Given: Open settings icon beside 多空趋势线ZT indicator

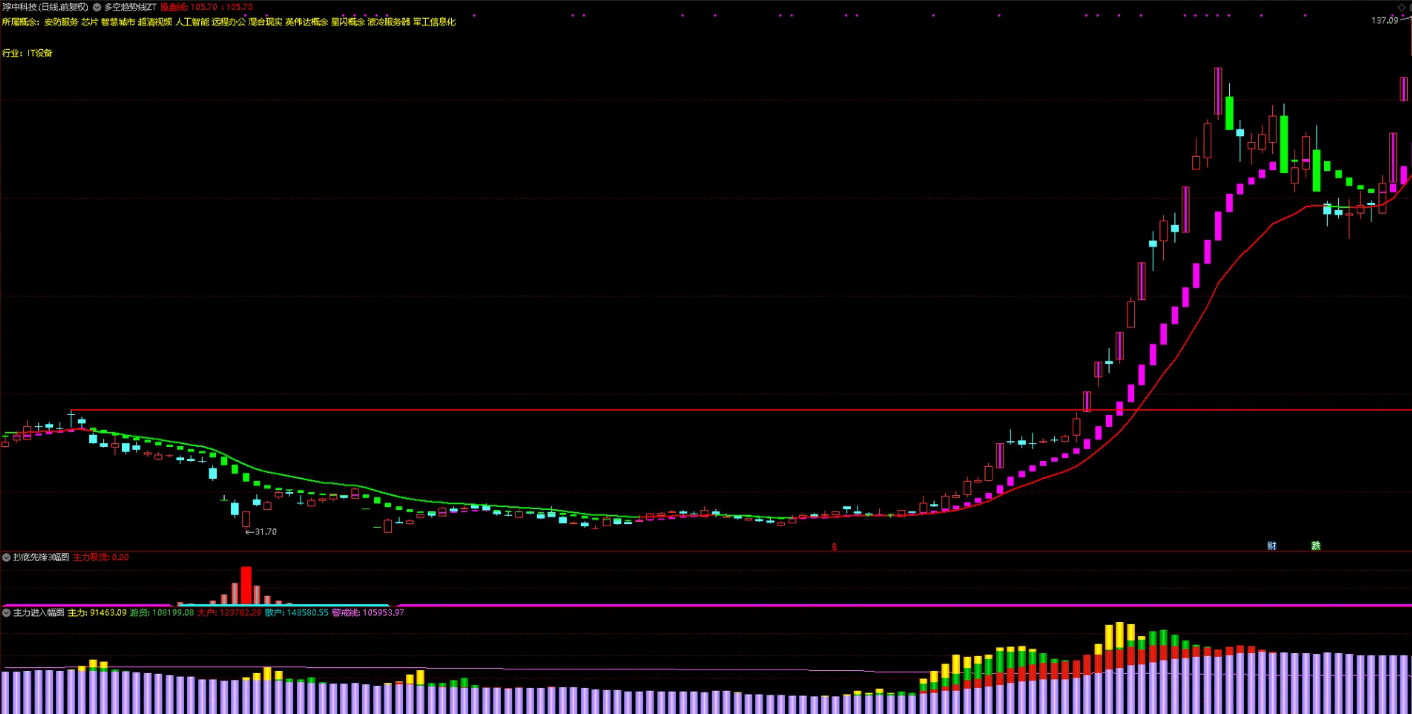Looking at the screenshot, I should tap(97, 7).
